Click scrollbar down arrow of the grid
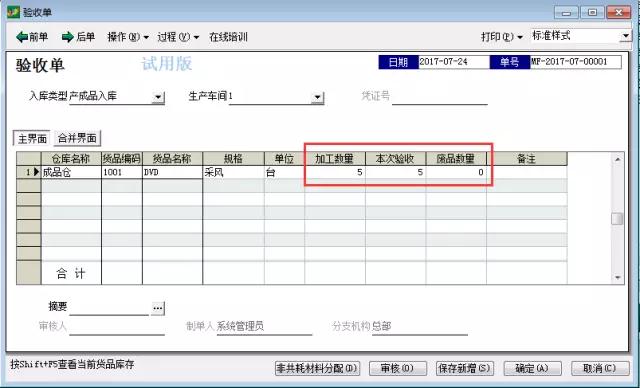This screenshot has width=640, height=388. pyautogui.click(x=618, y=277)
